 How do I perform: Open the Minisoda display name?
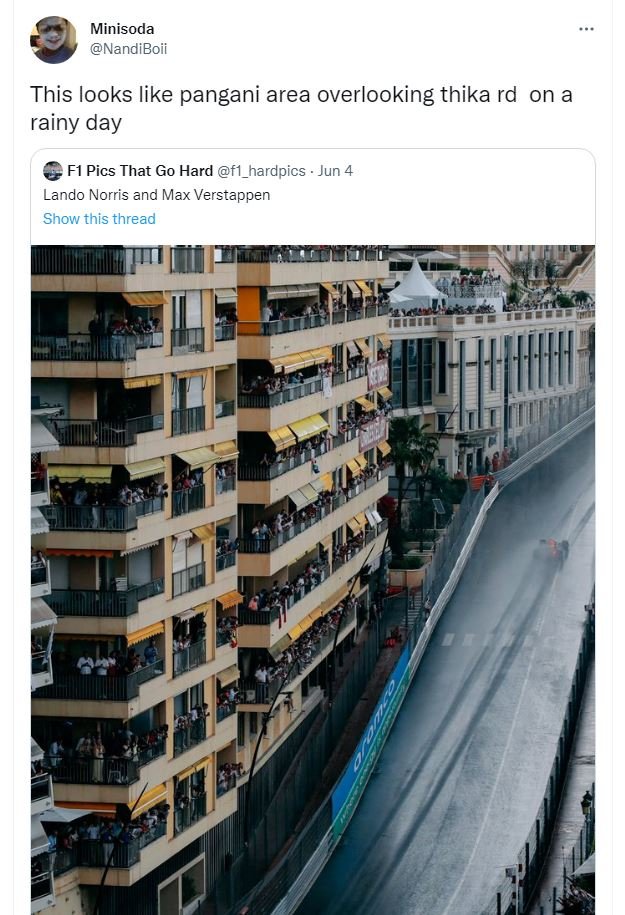122,29
